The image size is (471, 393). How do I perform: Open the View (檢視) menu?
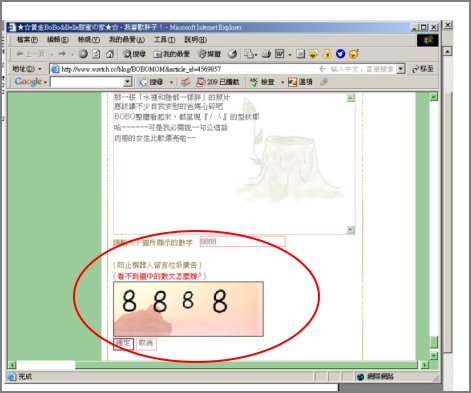tap(89, 40)
